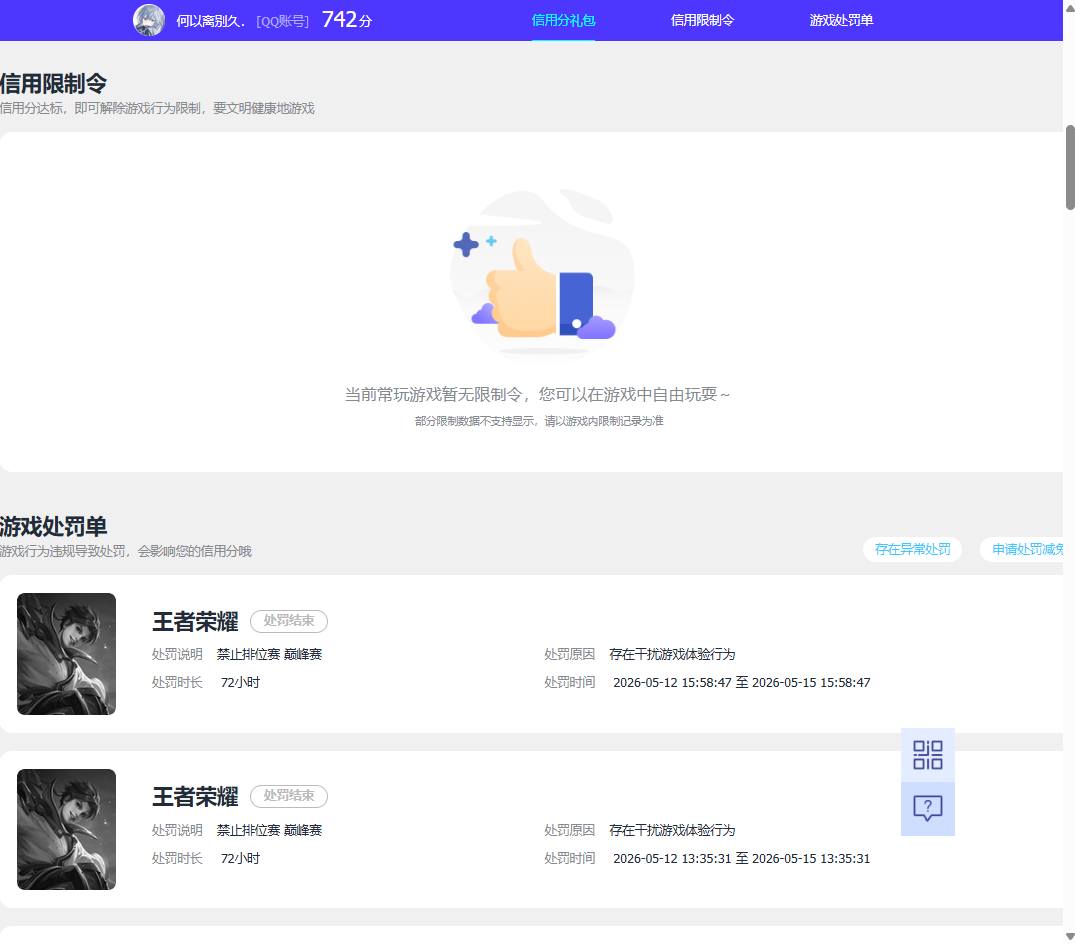The image size is (1075, 944).
Task: Click the 处罚结束 badge on the 15:58:47 record
Action: pyautogui.click(x=289, y=620)
